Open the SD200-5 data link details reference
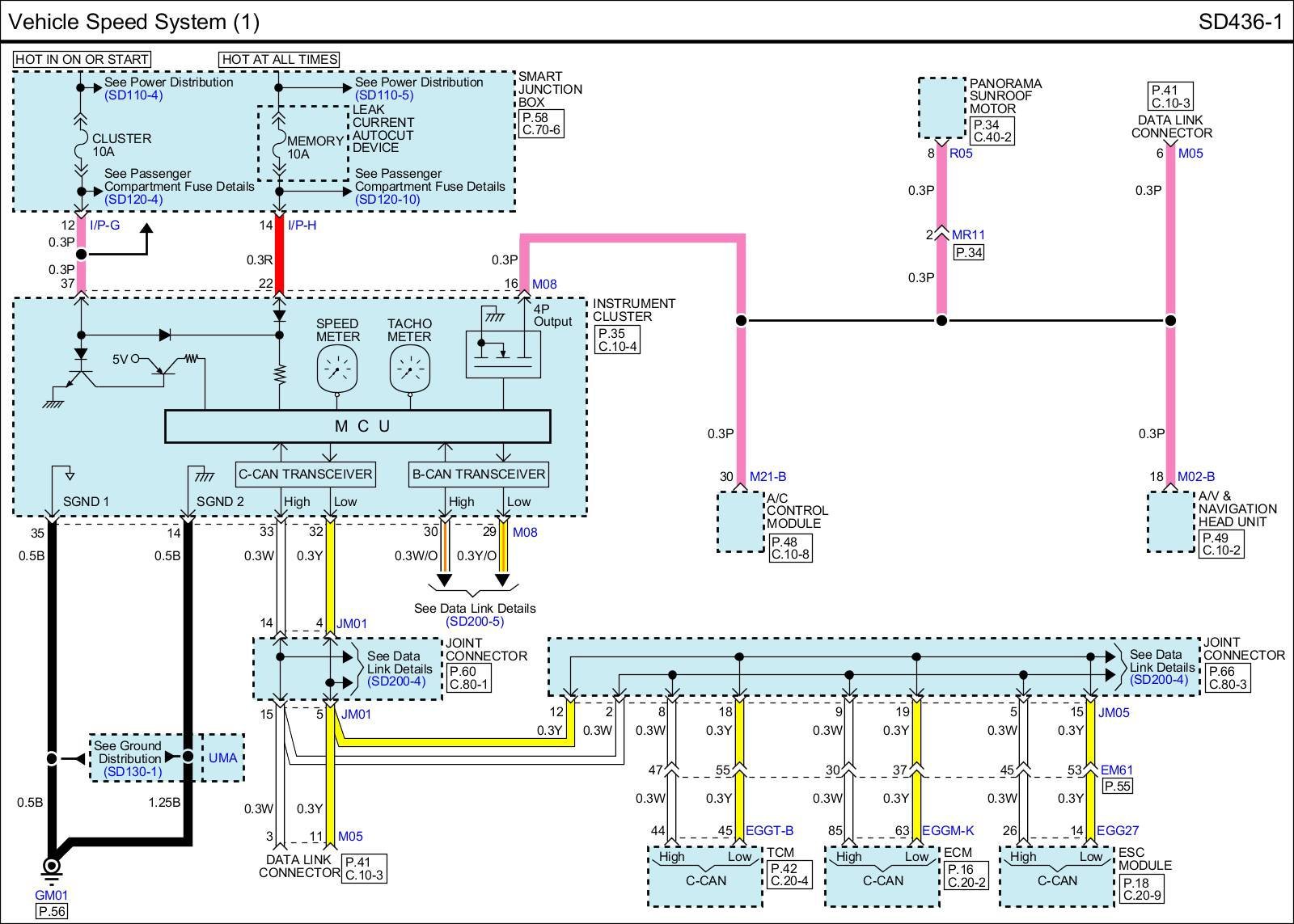The height and width of the screenshot is (924, 1294). click(x=475, y=622)
